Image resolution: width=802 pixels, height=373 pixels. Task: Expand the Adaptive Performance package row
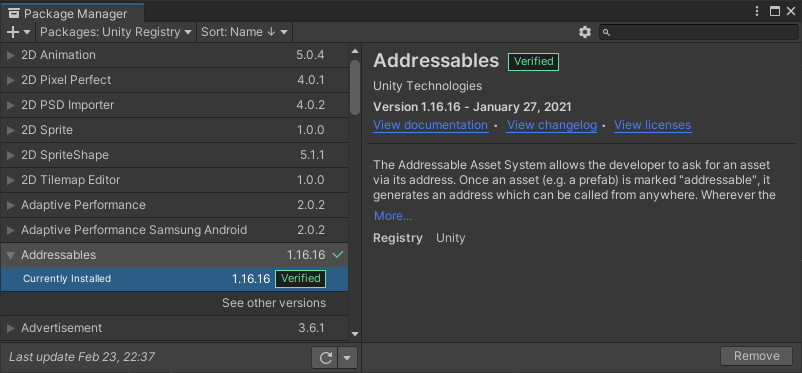click(x=10, y=205)
